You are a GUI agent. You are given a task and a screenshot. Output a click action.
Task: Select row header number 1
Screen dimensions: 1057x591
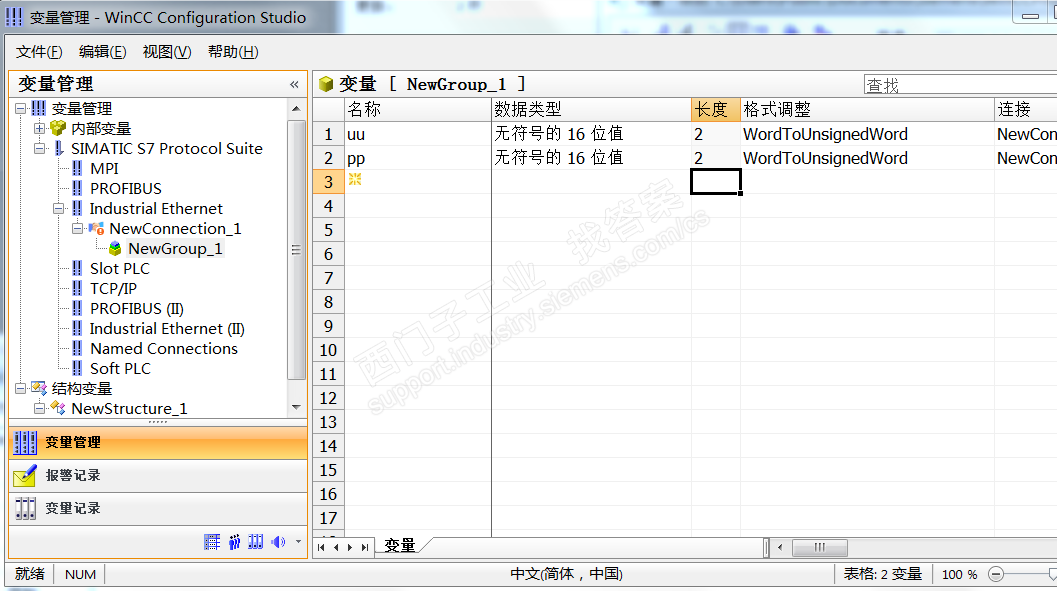click(328, 134)
